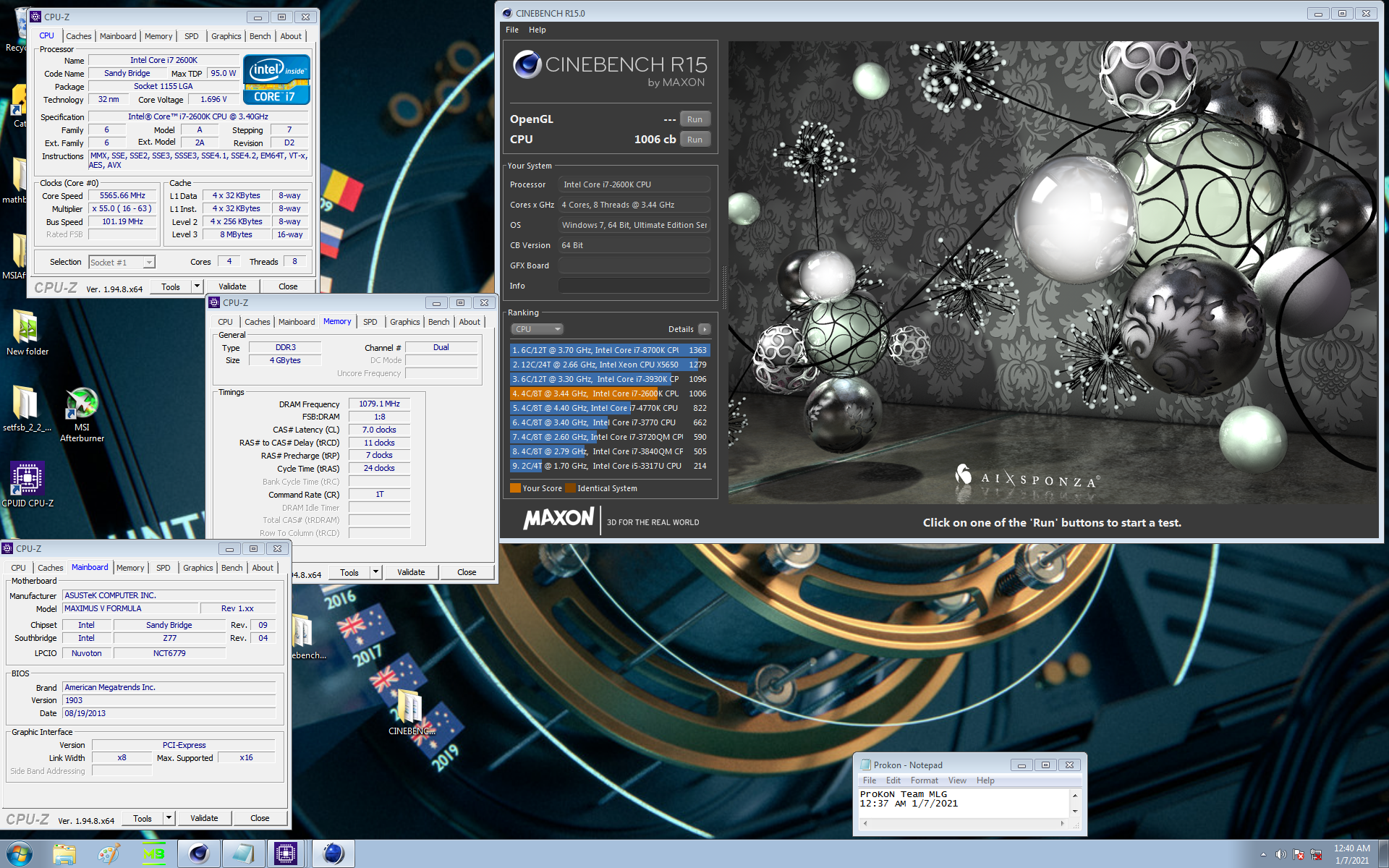Open the volume control tray icon

pyautogui.click(x=1280, y=854)
